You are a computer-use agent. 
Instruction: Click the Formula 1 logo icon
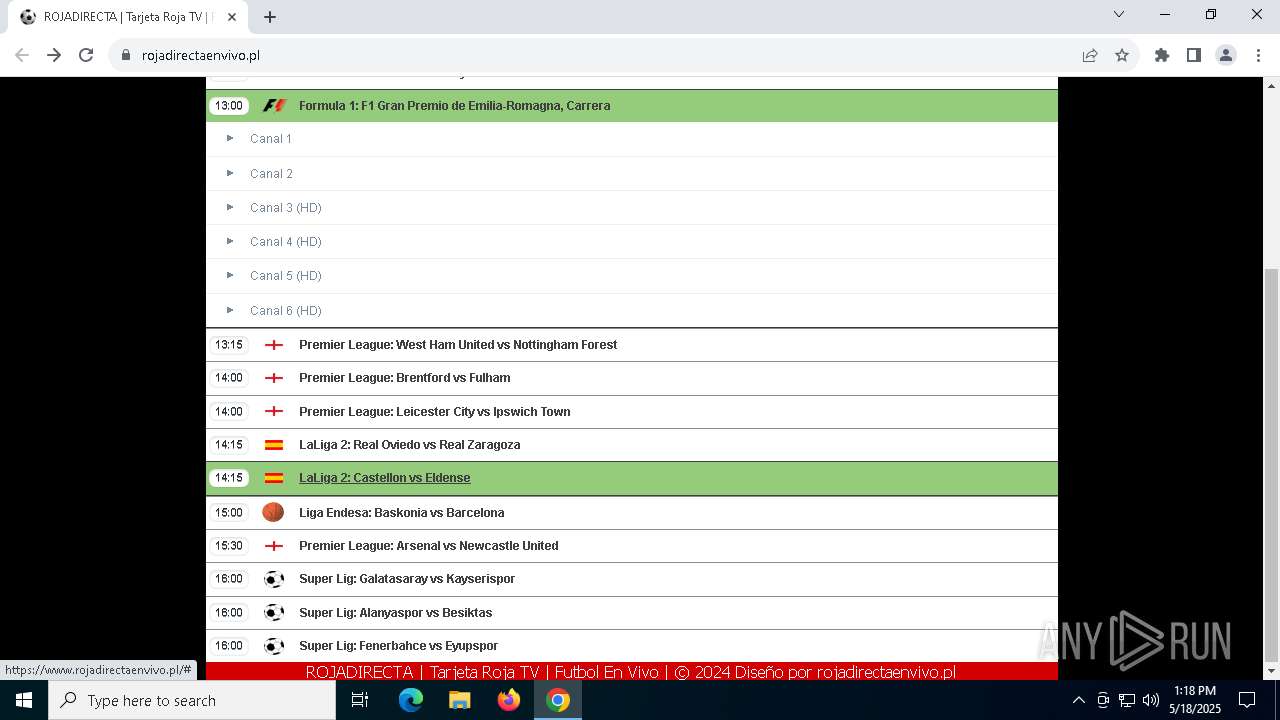point(274,105)
